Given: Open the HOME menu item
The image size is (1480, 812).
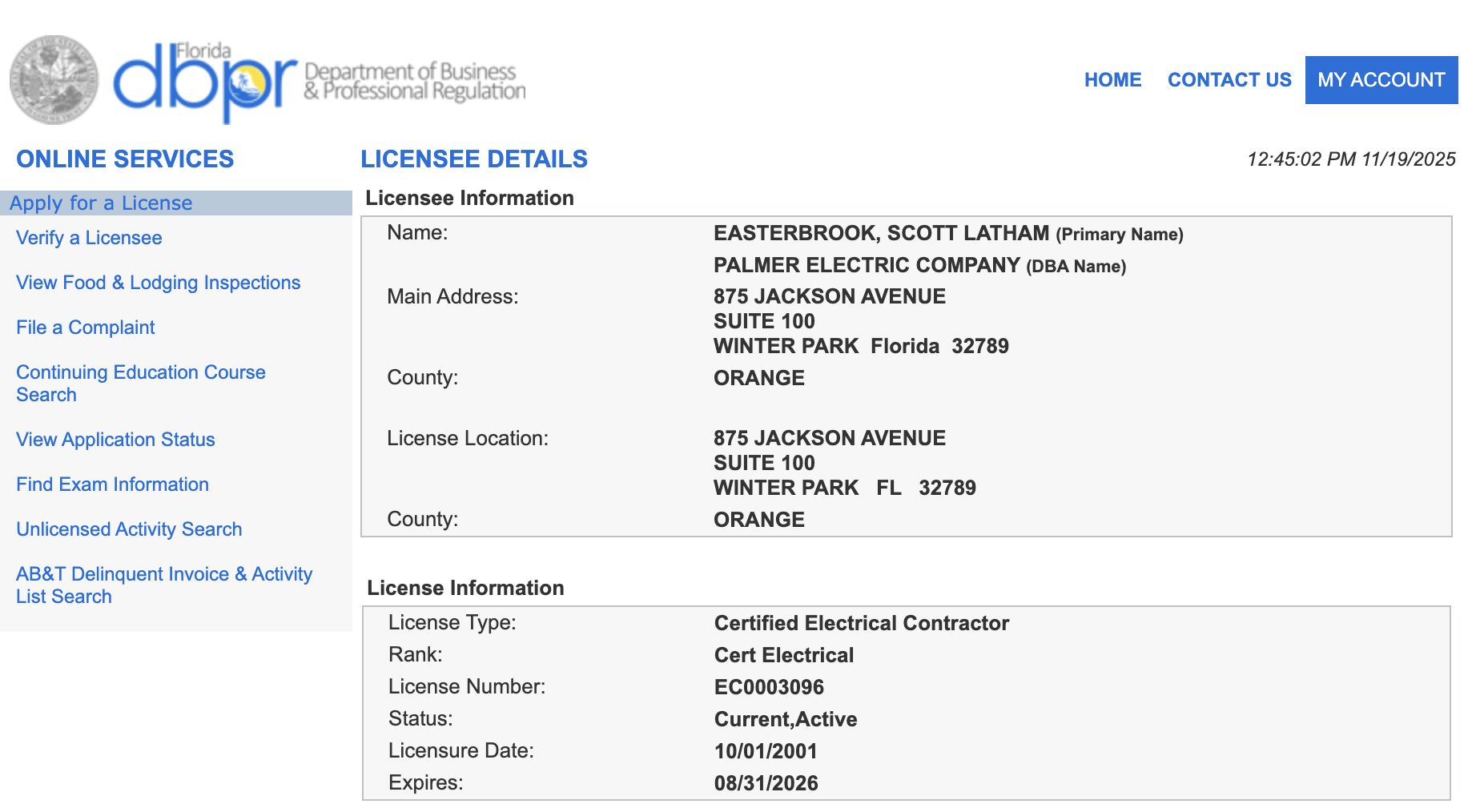Looking at the screenshot, I should [x=1112, y=79].
